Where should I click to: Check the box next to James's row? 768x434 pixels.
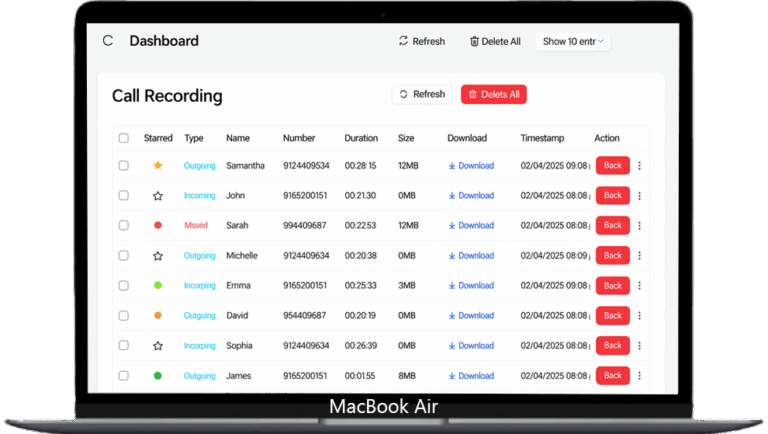124,376
